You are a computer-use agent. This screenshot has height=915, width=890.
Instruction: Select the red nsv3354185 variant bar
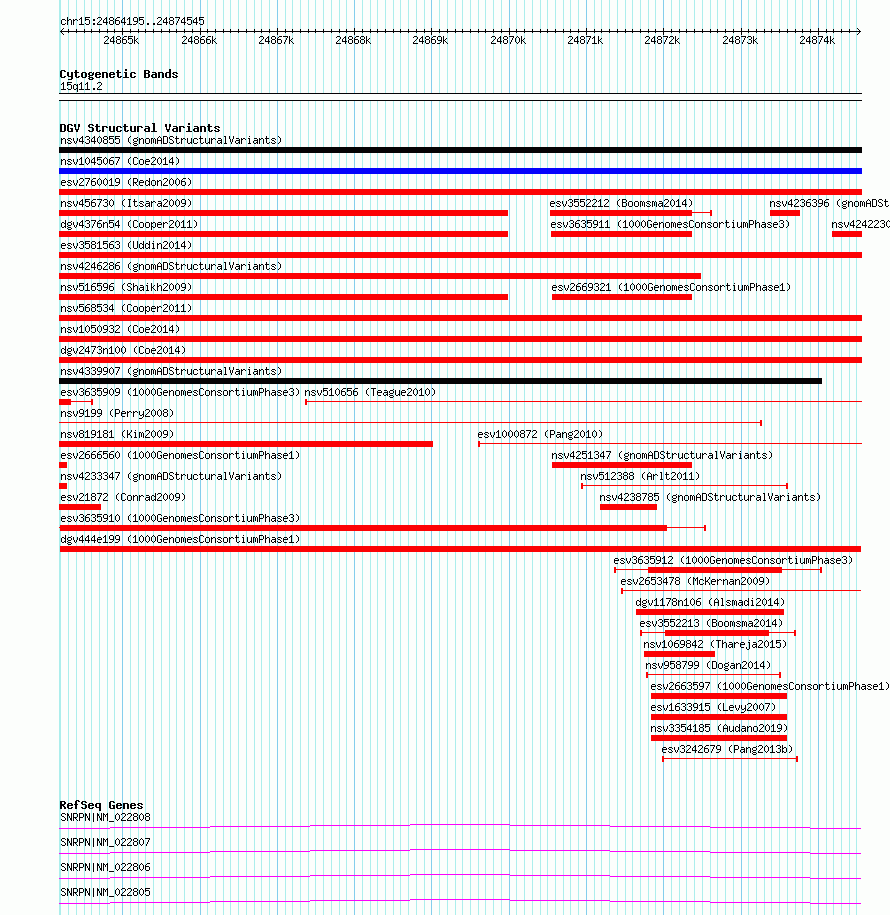click(719, 738)
